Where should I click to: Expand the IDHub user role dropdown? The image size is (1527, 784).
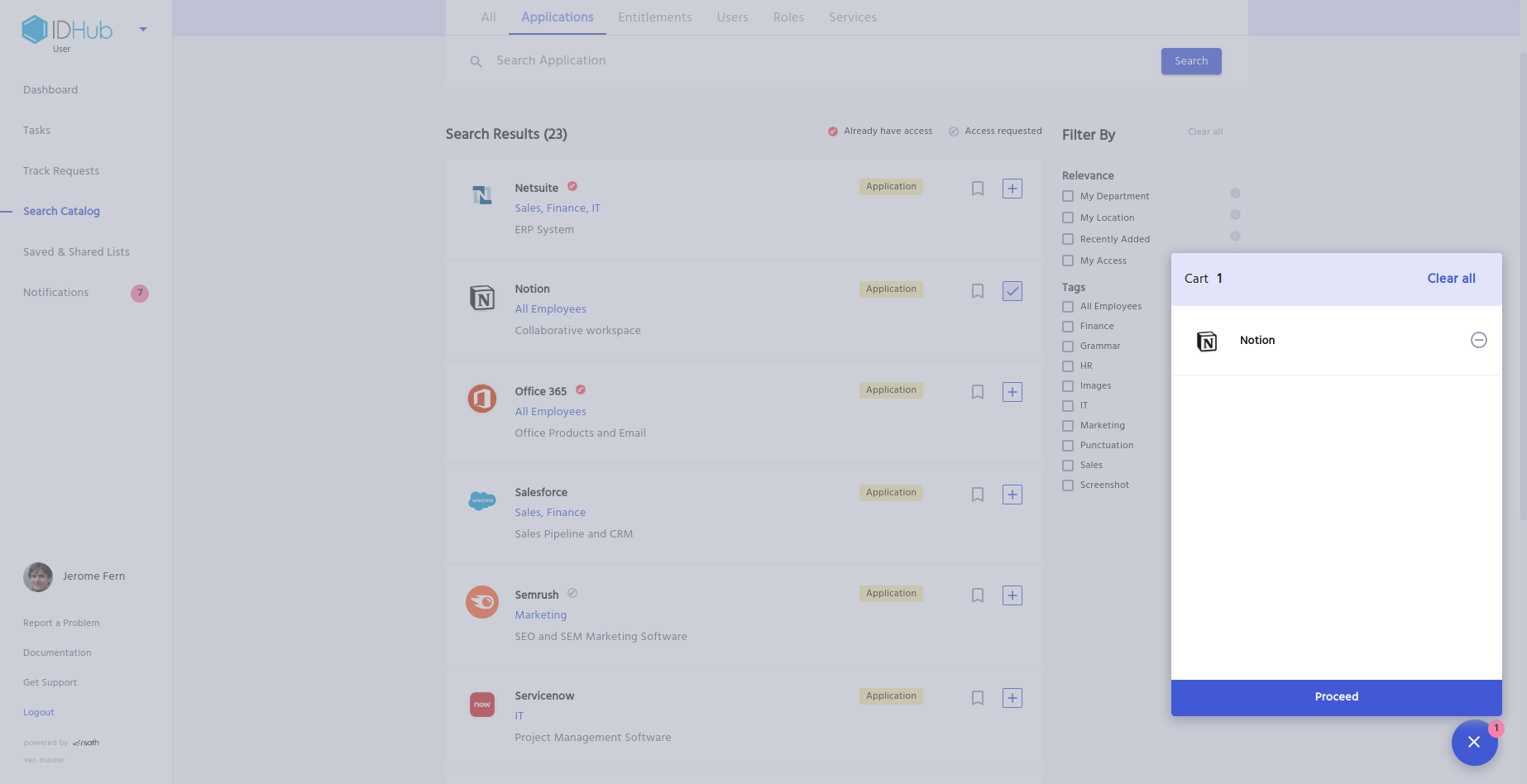[143, 30]
